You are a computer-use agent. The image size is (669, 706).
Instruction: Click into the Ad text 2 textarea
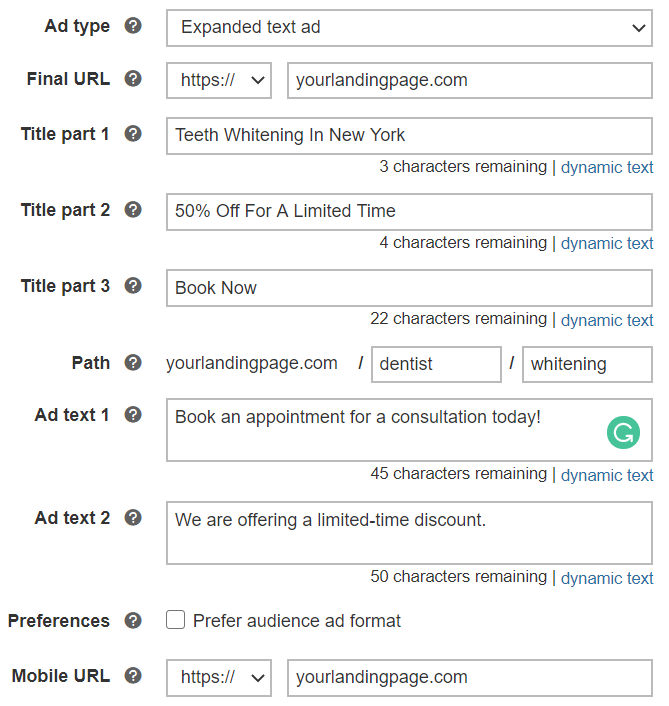[x=409, y=533]
